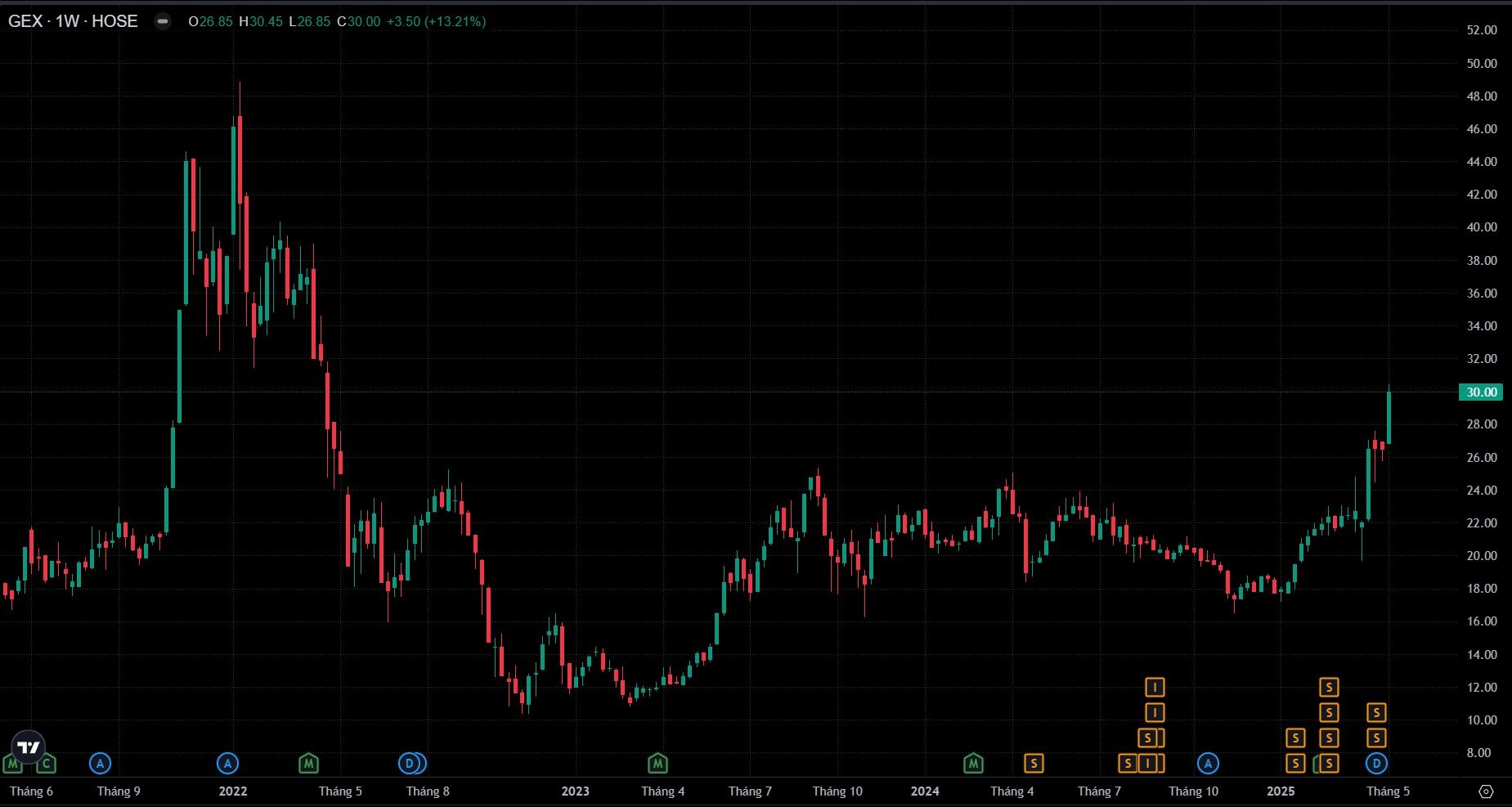Click the 2023 label on time axis

(x=575, y=791)
